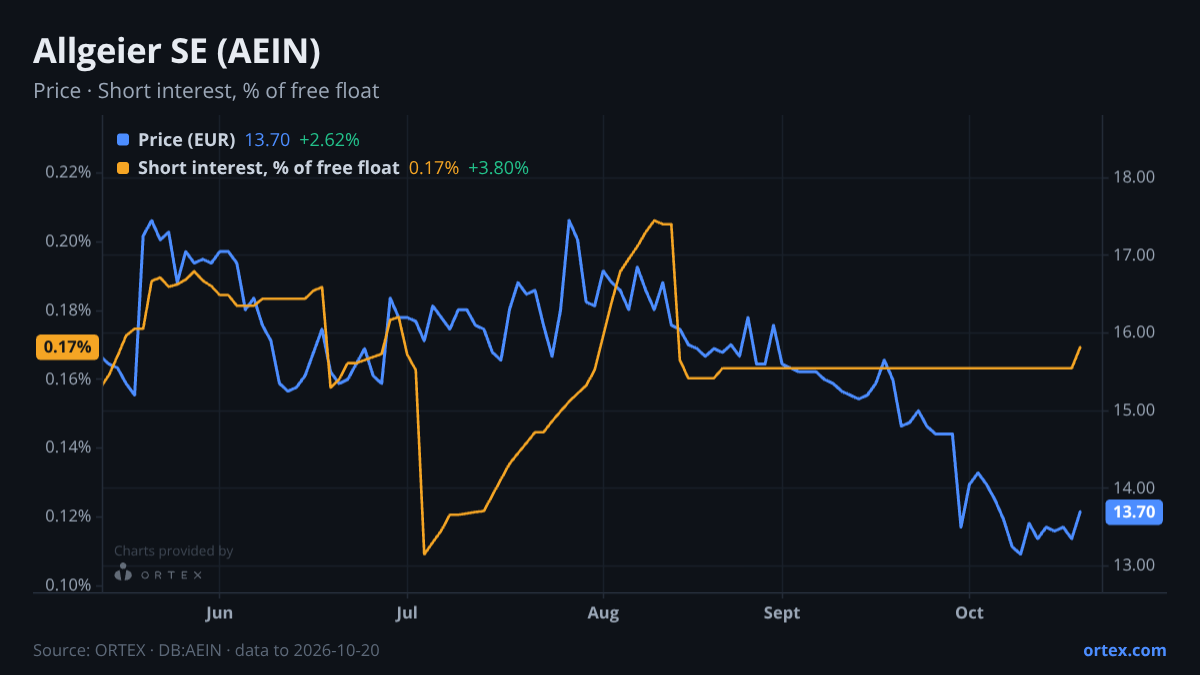The width and height of the screenshot is (1200, 675).
Task: Click the 14.00 right axis label
Action: [x=1134, y=488]
